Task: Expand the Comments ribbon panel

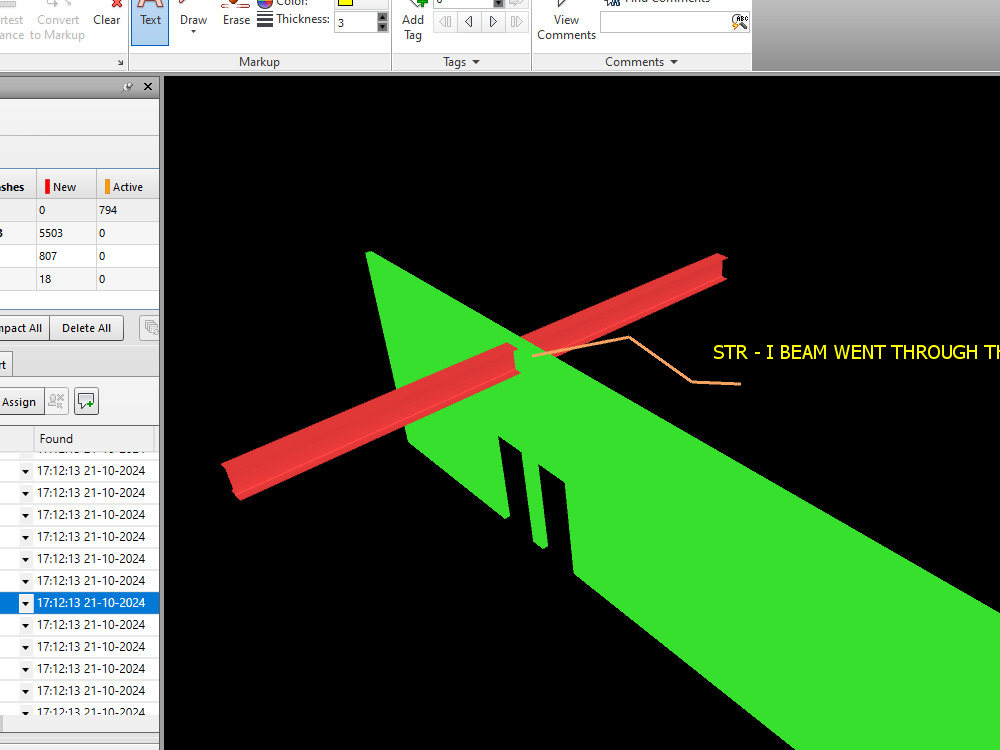Action: [641, 62]
